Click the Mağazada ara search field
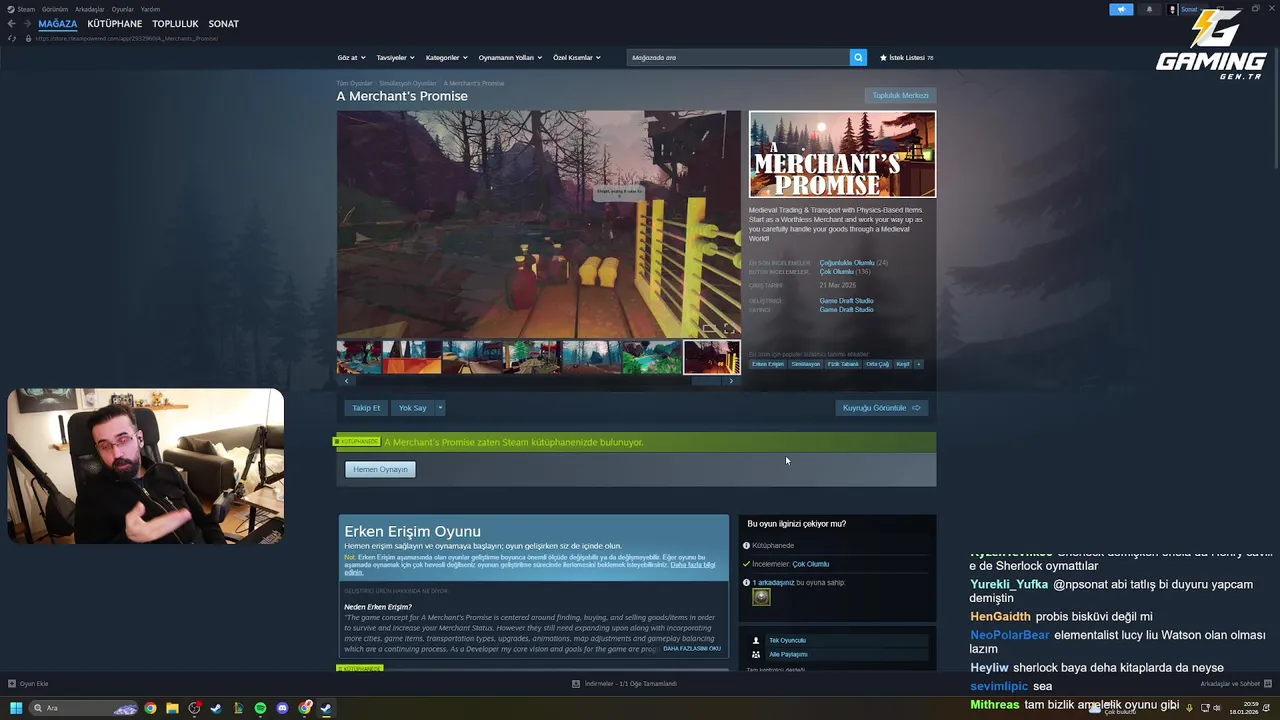 [738, 57]
